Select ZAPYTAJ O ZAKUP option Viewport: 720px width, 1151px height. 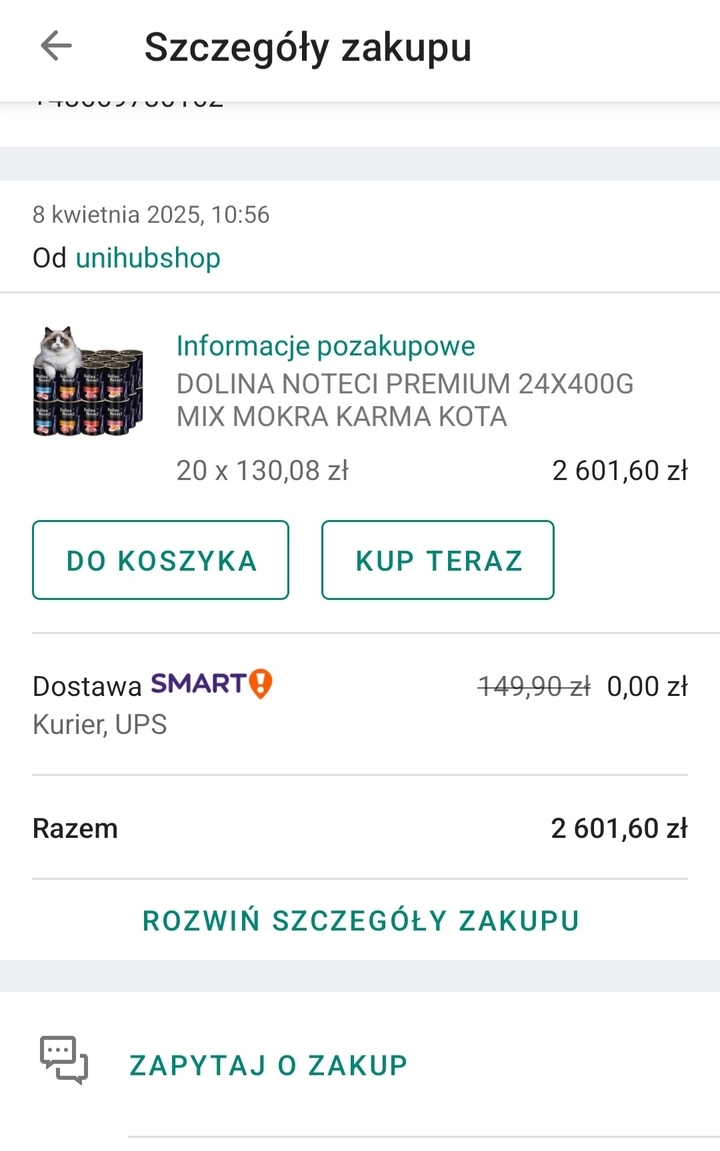tap(268, 1064)
